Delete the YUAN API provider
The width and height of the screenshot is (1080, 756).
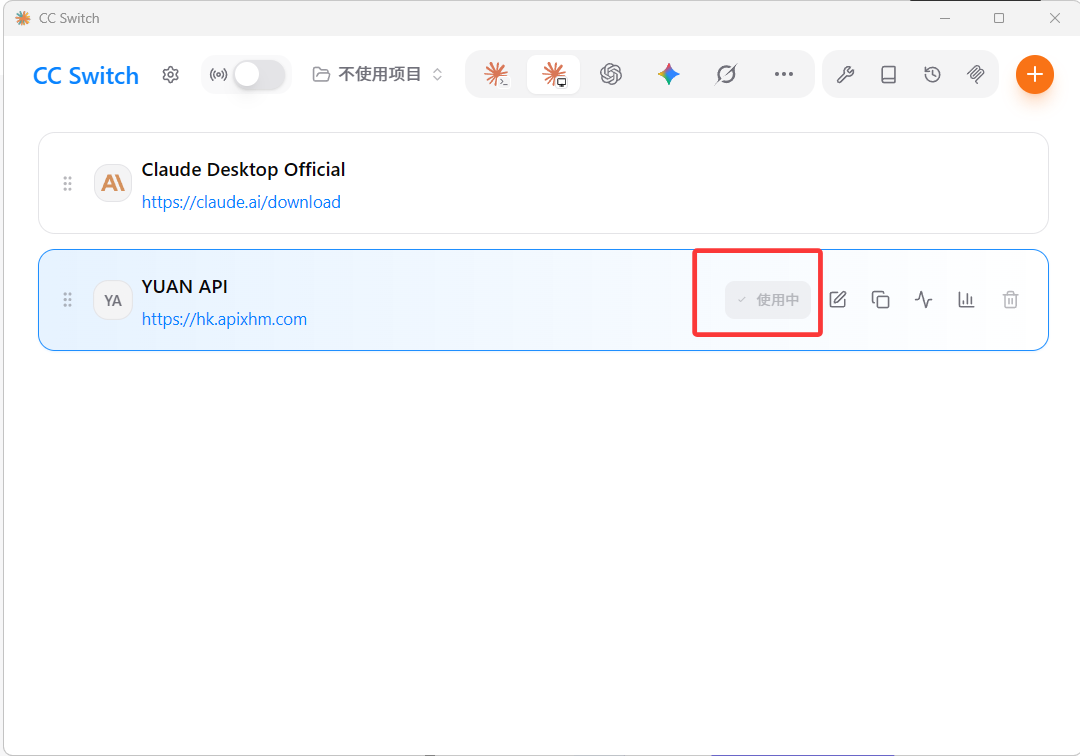1010,300
